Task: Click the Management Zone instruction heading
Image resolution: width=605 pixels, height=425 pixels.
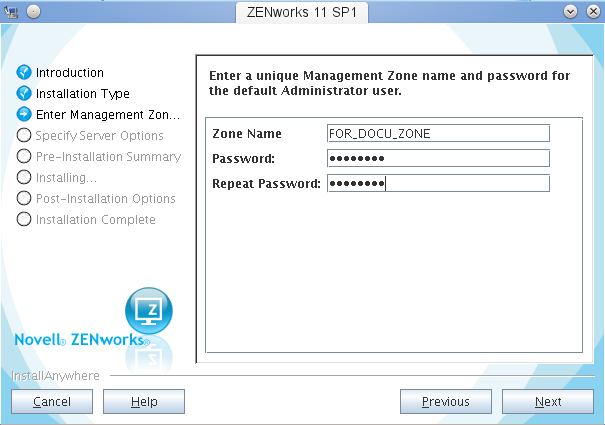Action: [x=389, y=83]
